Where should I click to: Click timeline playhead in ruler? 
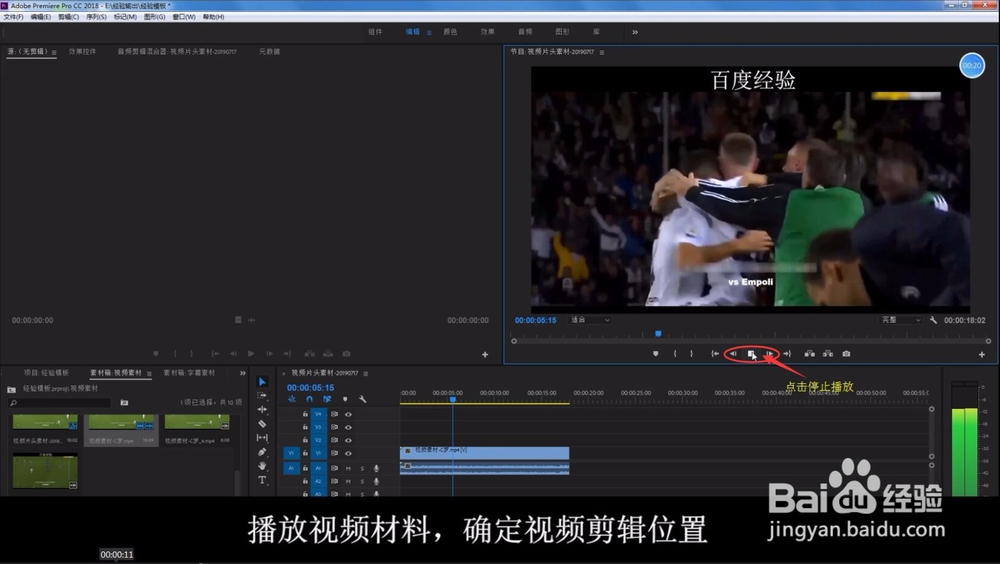(453, 399)
